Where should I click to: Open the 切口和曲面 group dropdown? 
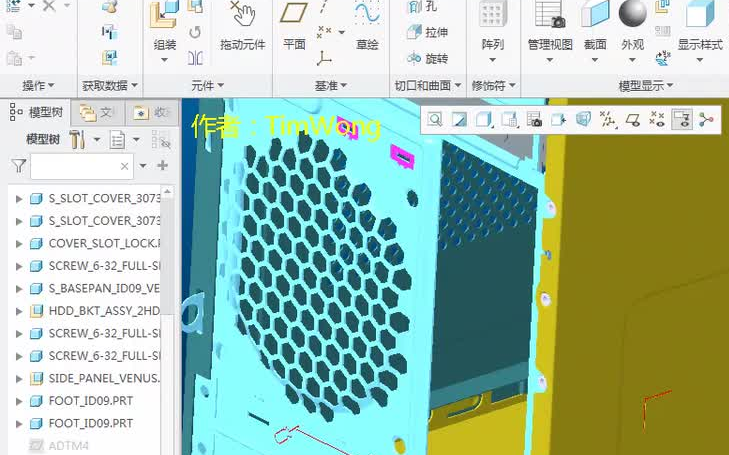coord(428,86)
